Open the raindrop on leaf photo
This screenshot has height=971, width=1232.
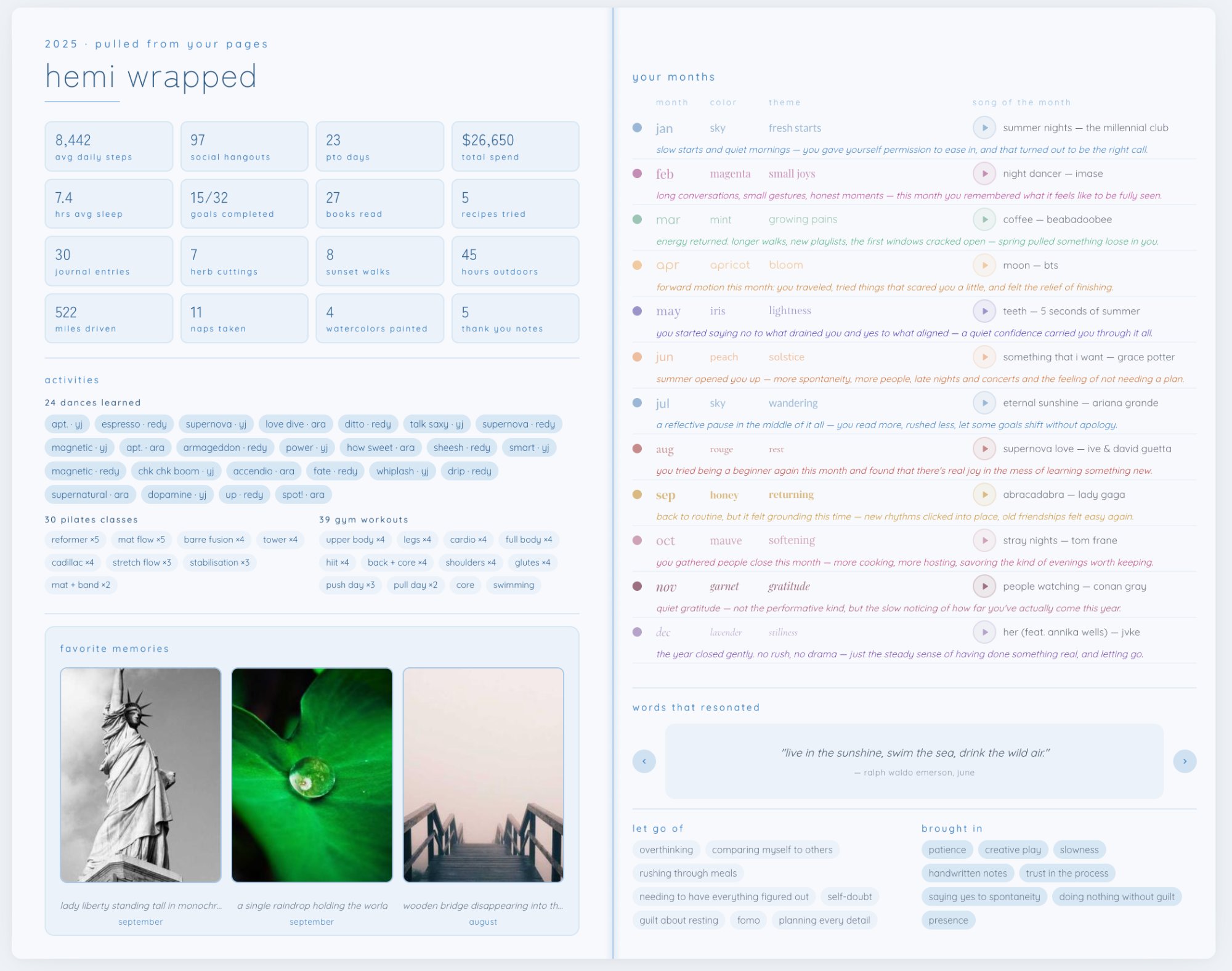point(312,775)
